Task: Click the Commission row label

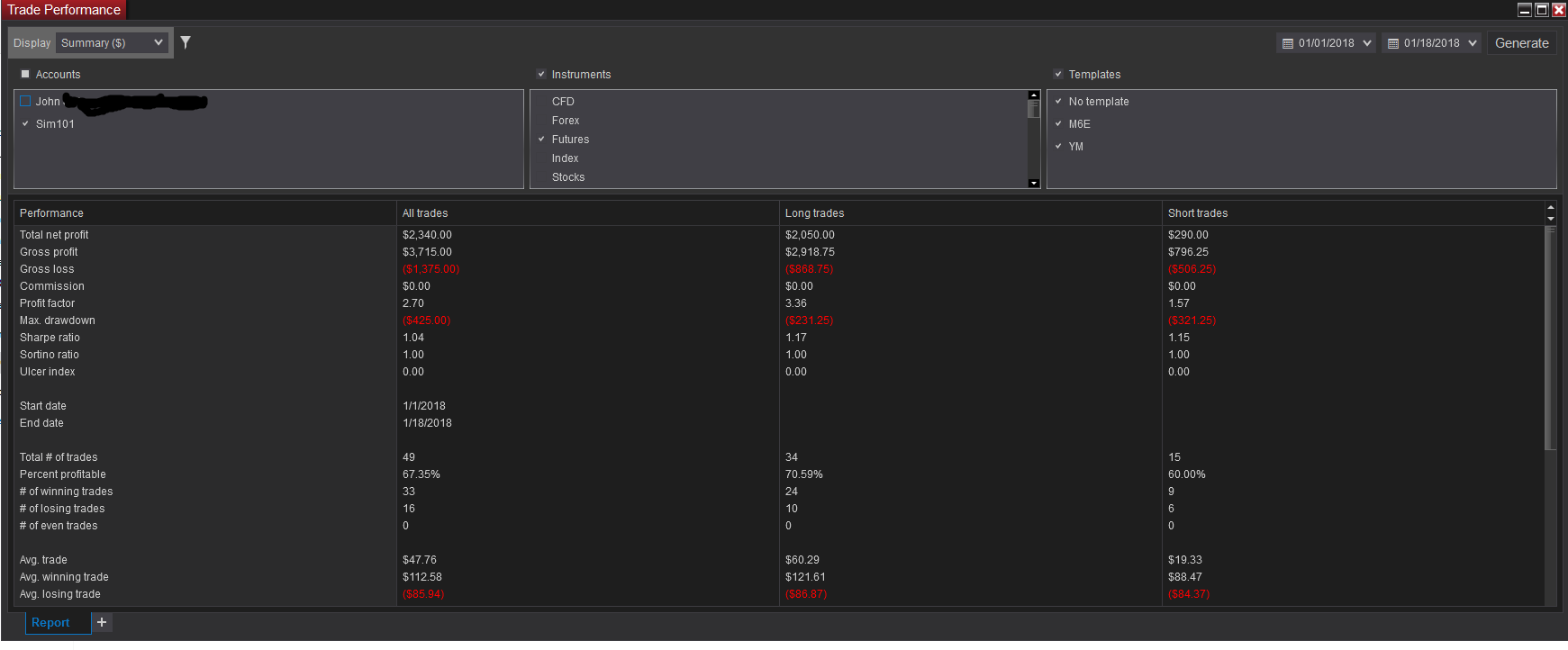Action: [x=52, y=286]
